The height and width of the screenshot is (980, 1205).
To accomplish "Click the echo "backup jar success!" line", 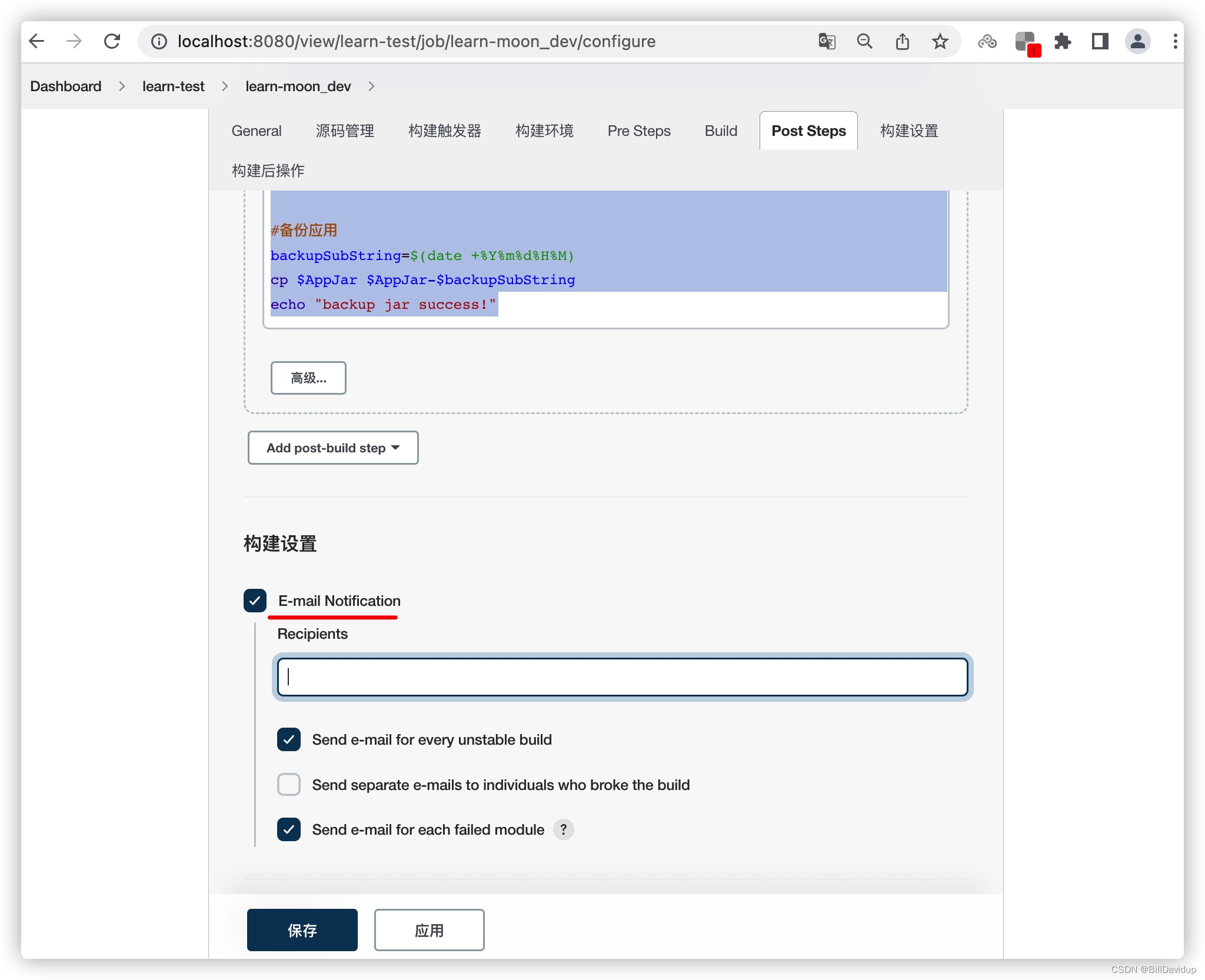I will [x=384, y=304].
